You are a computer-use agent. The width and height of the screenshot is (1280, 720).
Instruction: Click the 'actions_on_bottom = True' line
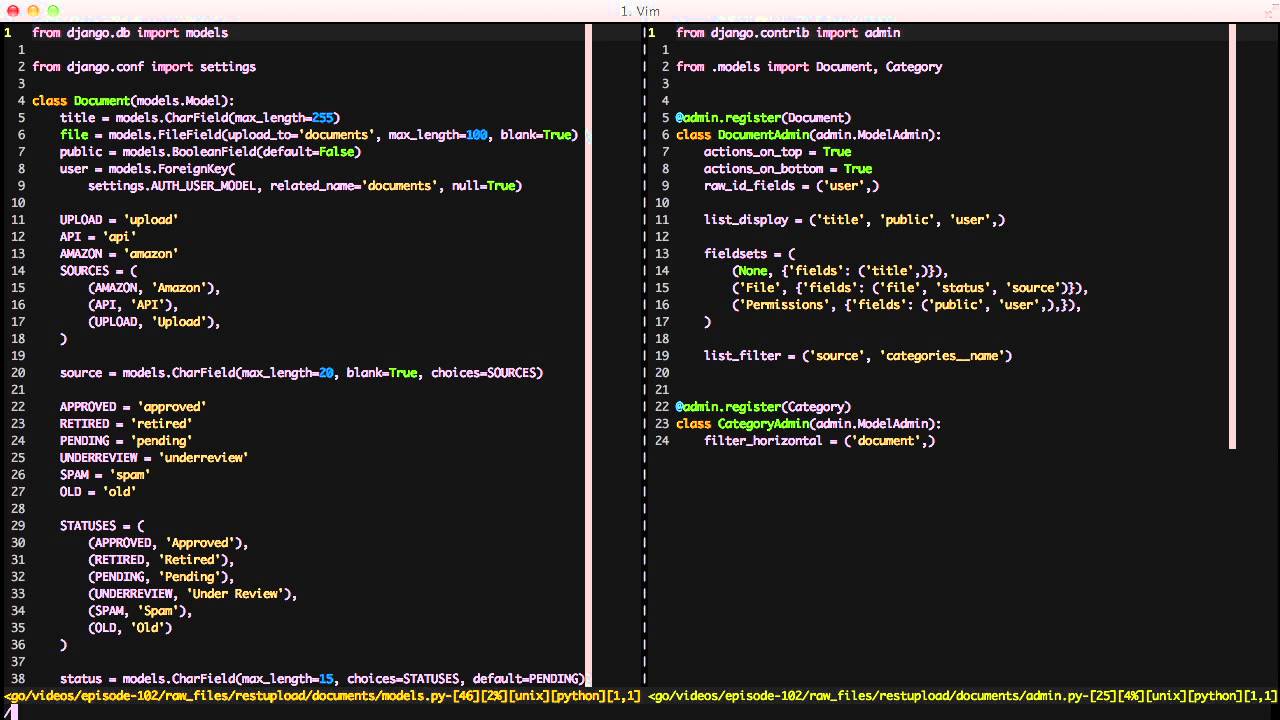(x=788, y=169)
